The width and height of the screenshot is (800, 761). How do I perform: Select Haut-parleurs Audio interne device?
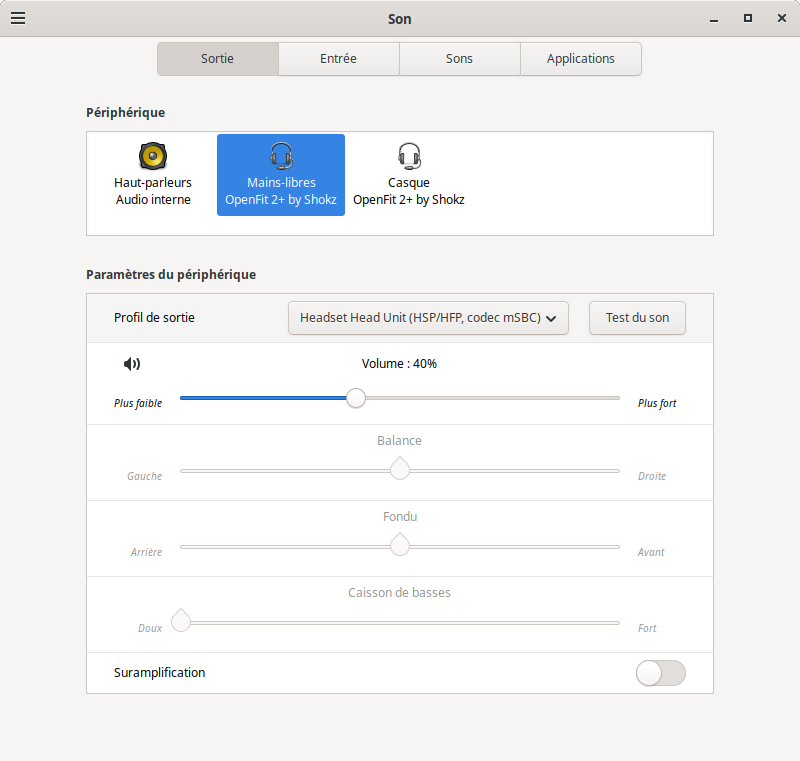pos(153,175)
